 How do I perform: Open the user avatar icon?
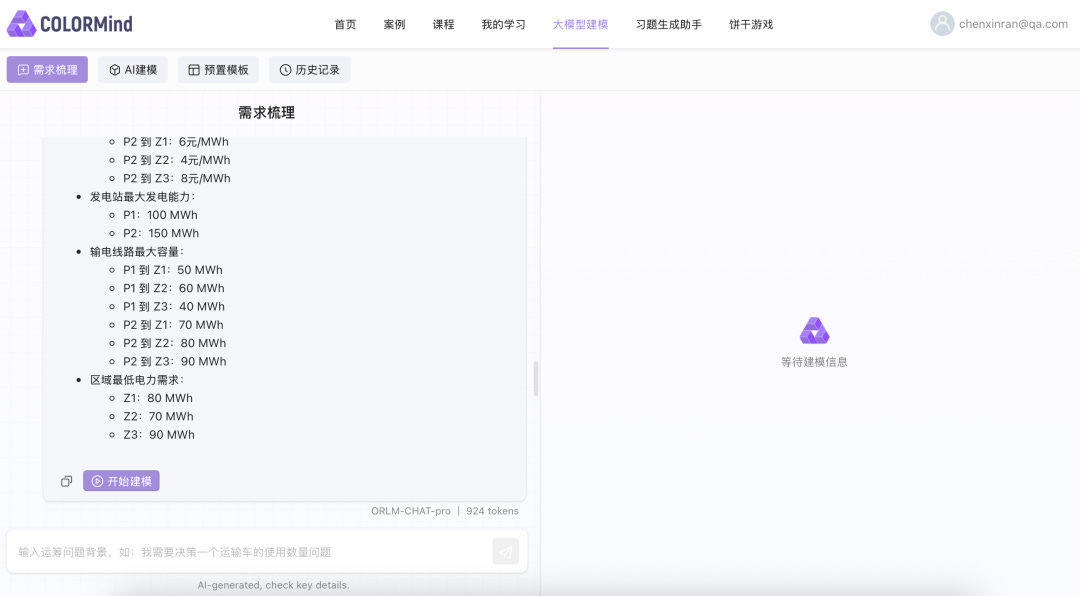tap(942, 24)
